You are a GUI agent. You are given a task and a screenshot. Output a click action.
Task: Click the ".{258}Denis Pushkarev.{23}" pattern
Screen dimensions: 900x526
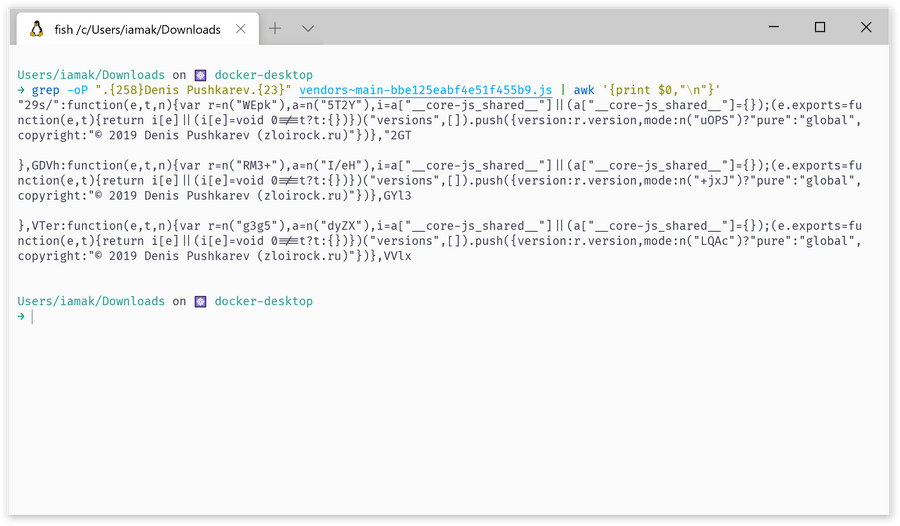click(193, 90)
